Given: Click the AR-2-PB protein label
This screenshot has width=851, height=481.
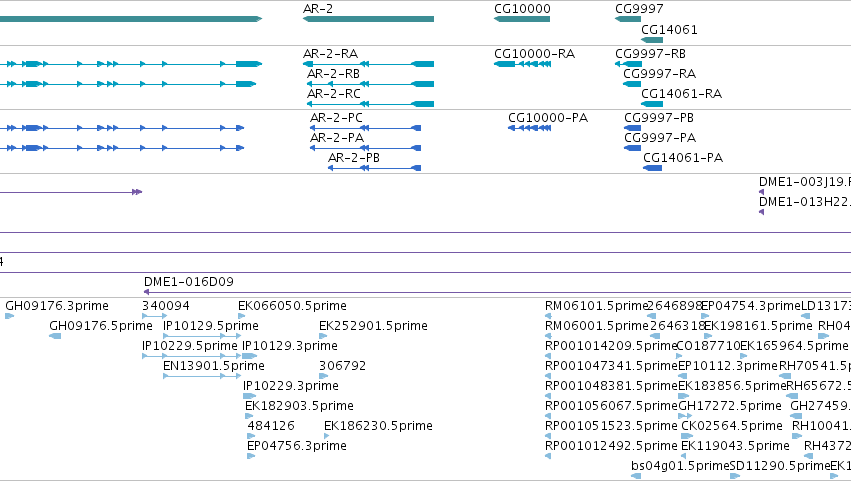Looking at the screenshot, I should (354, 158).
